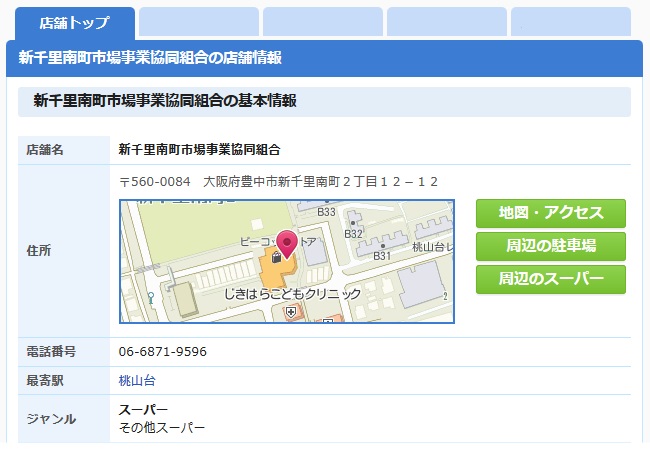Screen dimensions: 650x456
Task: Click the phone number 06-6871-9596
Action: click(163, 352)
